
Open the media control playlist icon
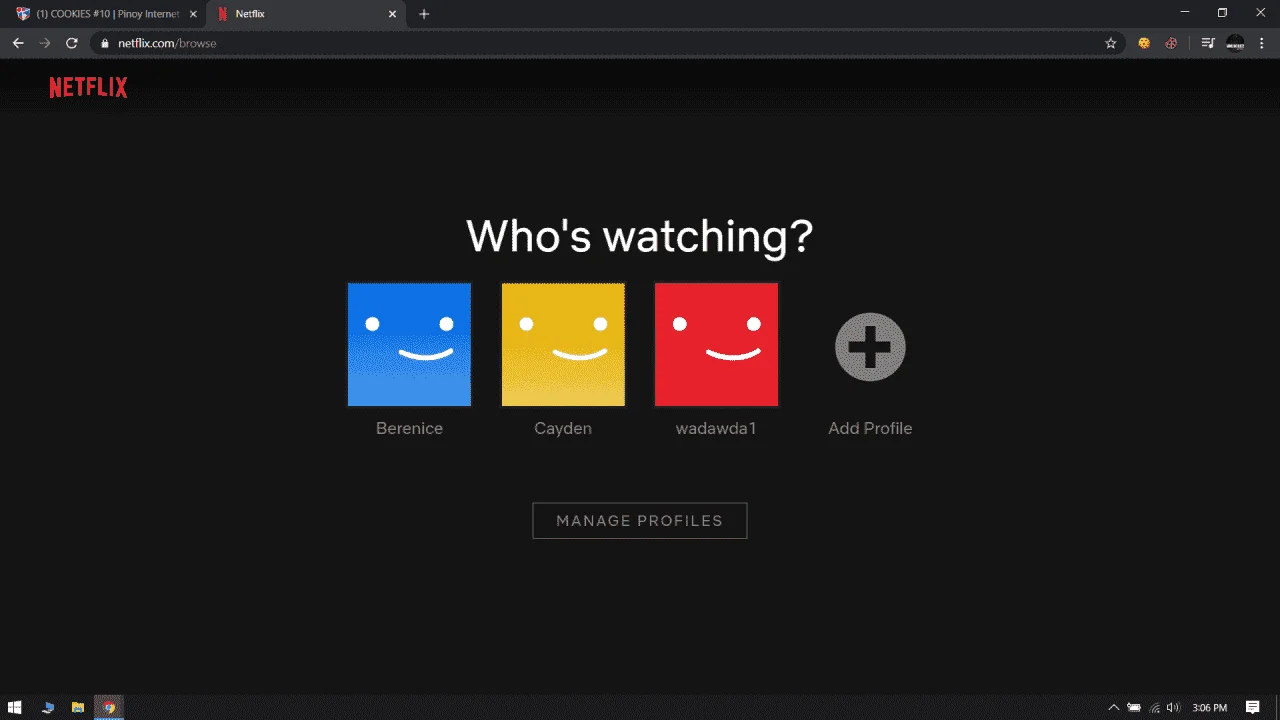[x=1208, y=43]
